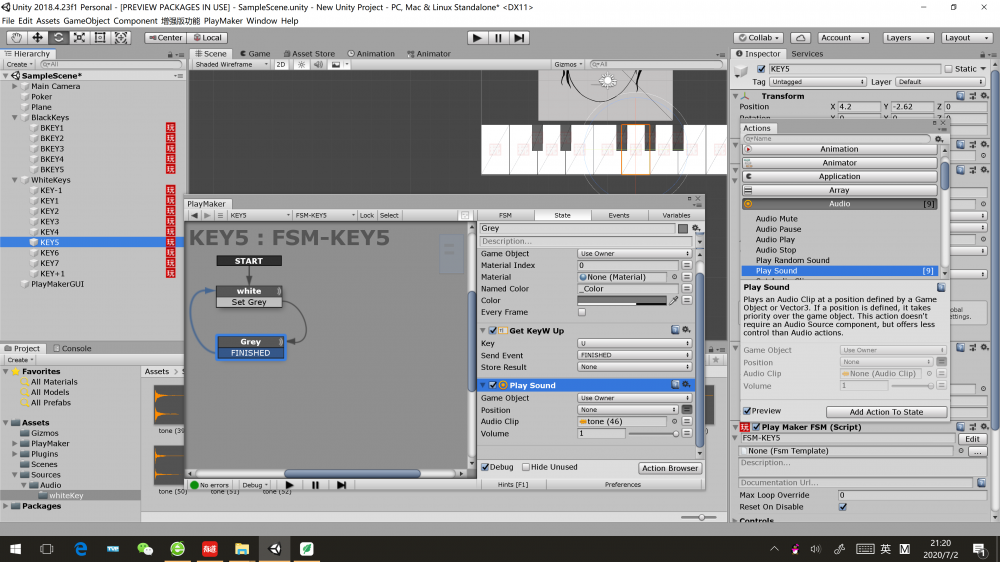Collapse BlackKeys in Hierarchy

coord(15,117)
